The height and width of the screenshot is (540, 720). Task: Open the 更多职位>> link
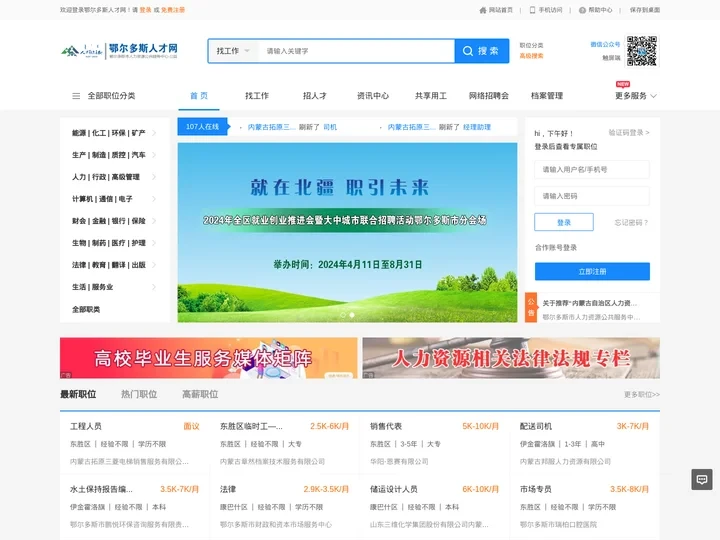641,394
